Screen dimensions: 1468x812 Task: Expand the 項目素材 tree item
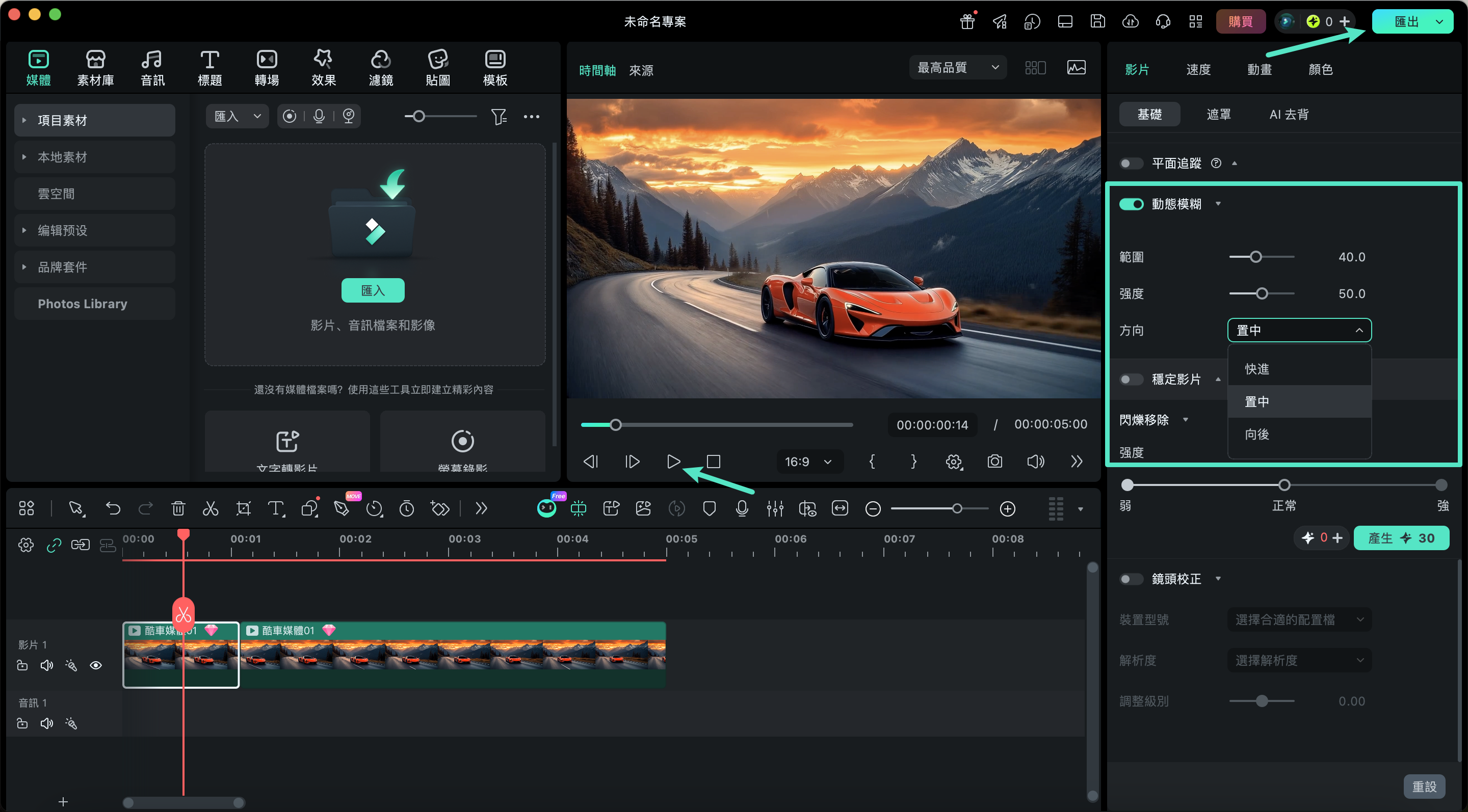click(x=24, y=120)
